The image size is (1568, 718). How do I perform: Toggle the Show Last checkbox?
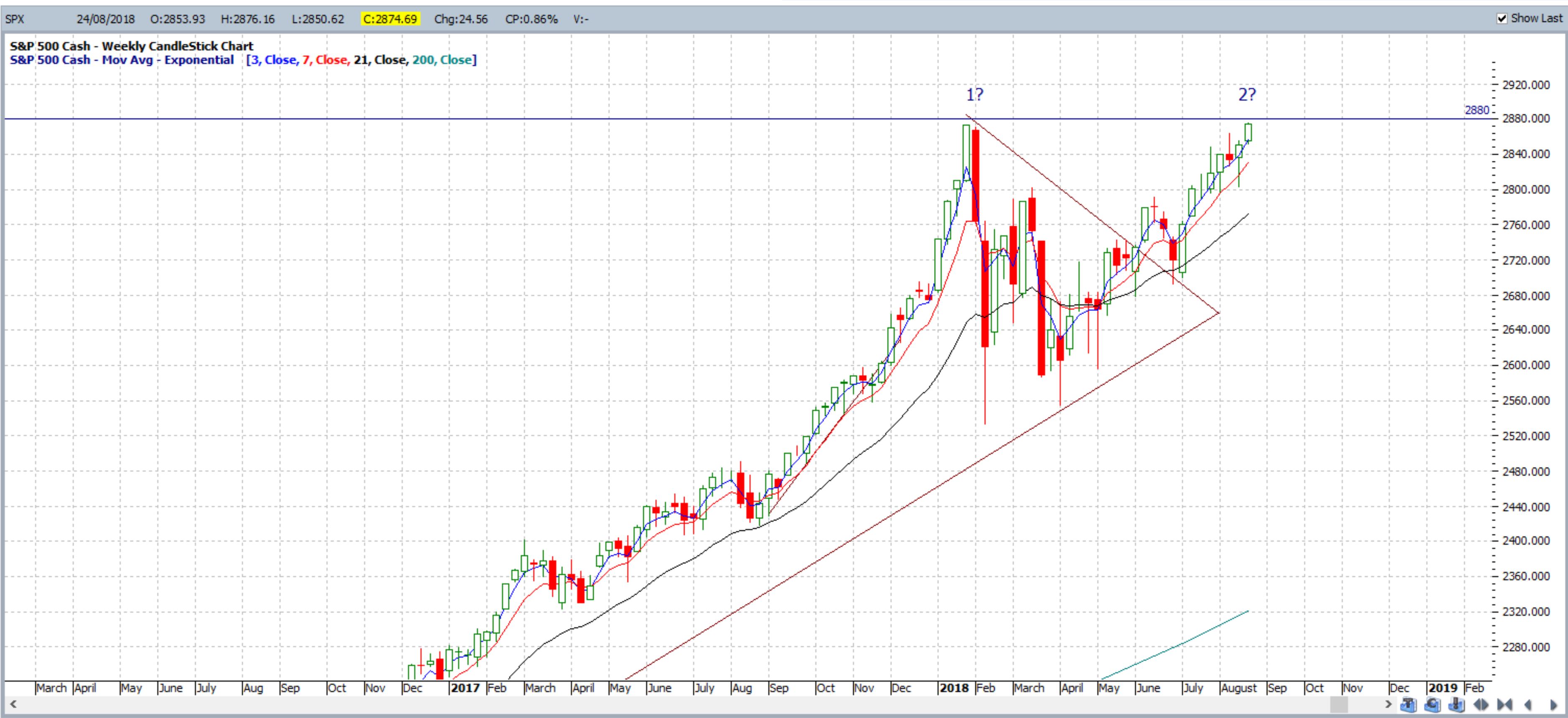pyautogui.click(x=1502, y=18)
